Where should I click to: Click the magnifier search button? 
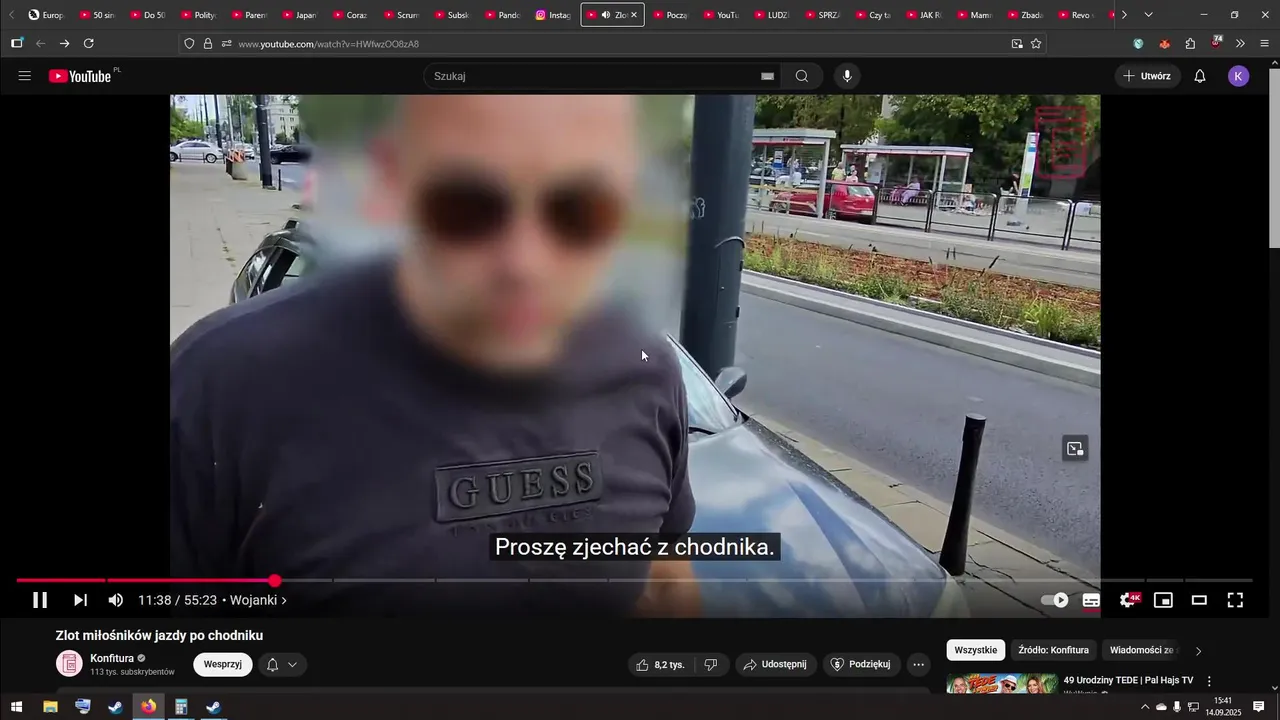[802, 76]
